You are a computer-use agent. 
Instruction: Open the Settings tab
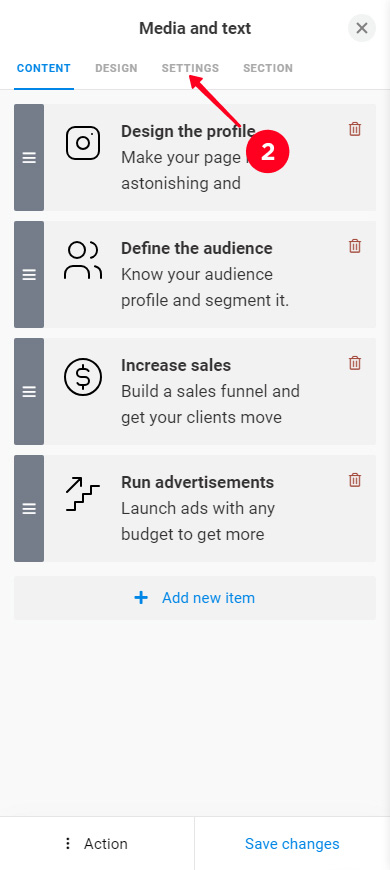coord(190,68)
